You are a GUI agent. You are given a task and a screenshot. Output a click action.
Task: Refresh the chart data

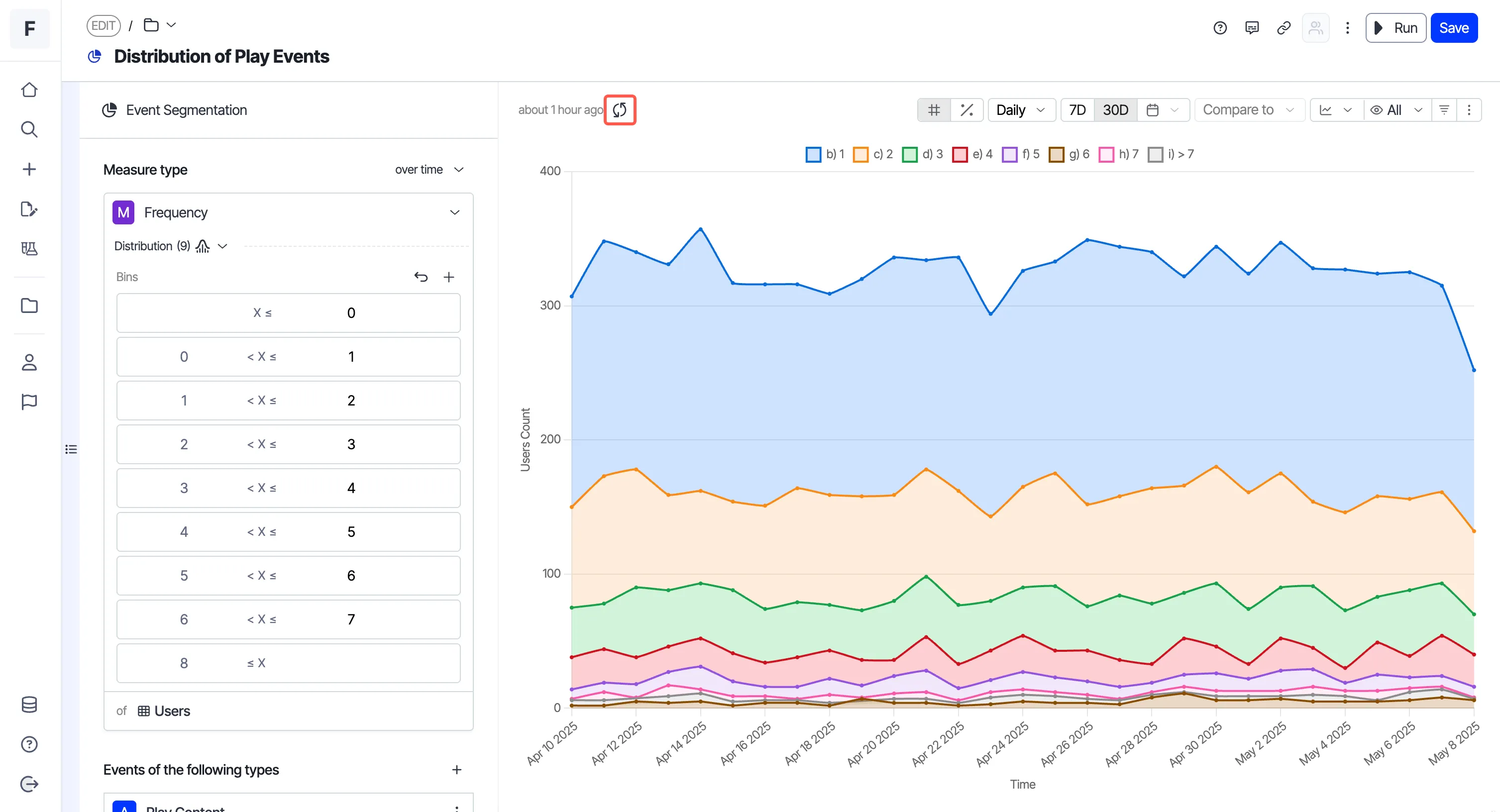[x=620, y=110]
